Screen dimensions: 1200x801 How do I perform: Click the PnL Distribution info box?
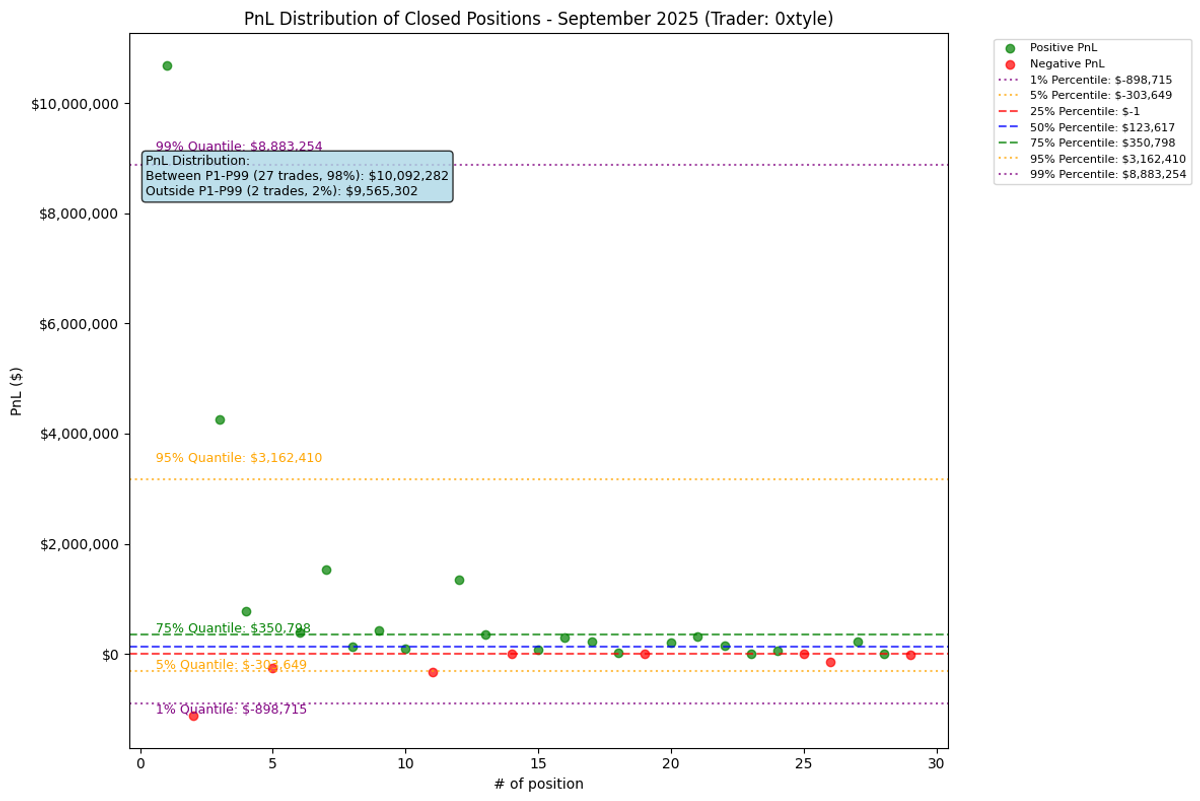point(297,176)
